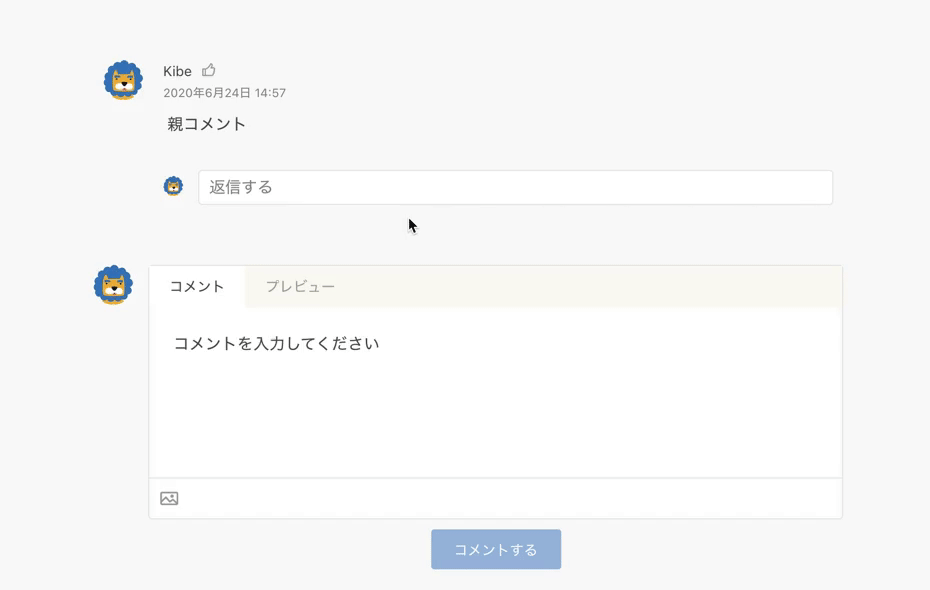This screenshot has width=930, height=590.
Task: Click the lion avatar beside the comment editor
Action: coord(113,285)
